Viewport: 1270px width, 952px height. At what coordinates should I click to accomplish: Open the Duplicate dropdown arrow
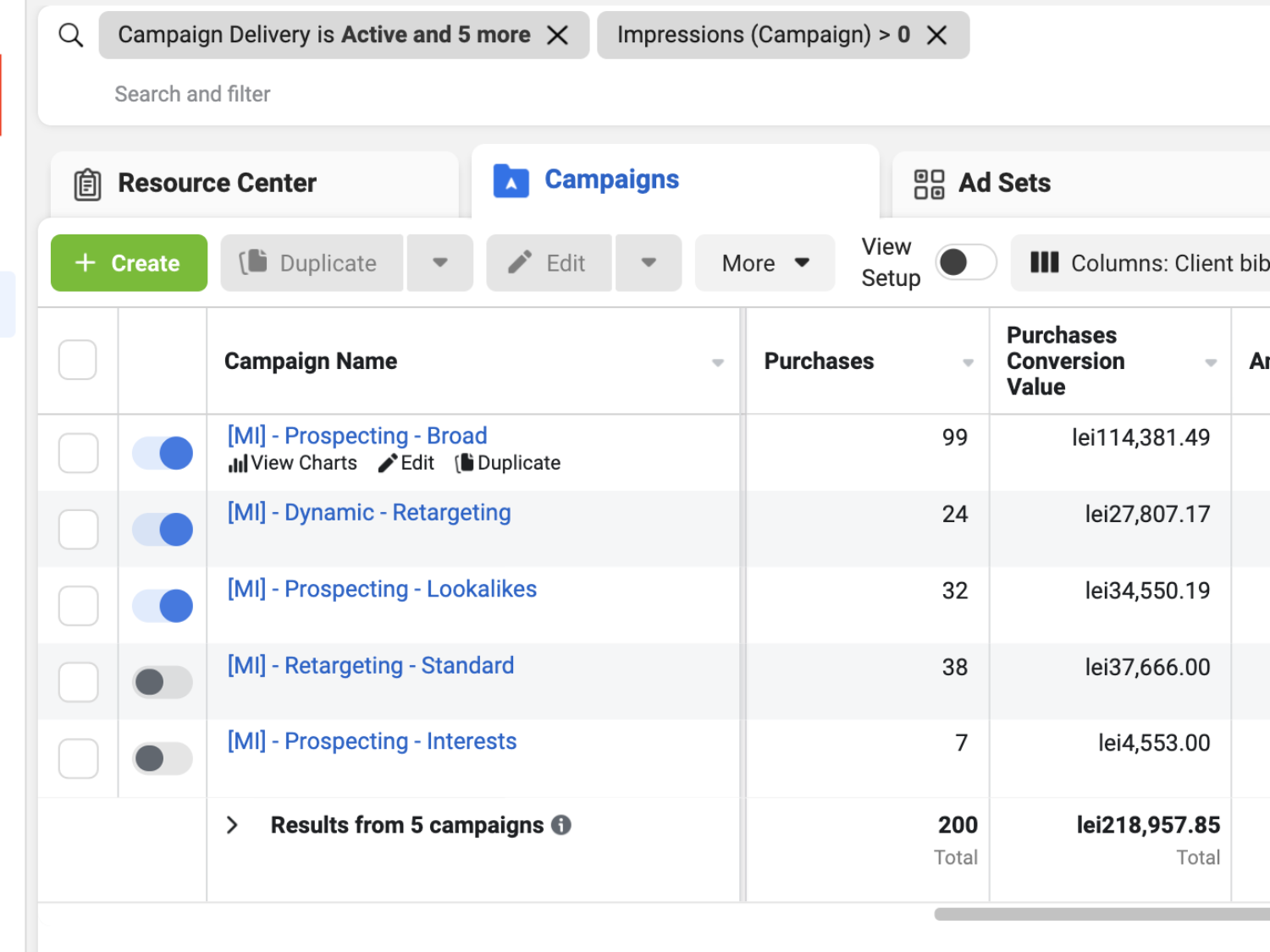(x=440, y=263)
